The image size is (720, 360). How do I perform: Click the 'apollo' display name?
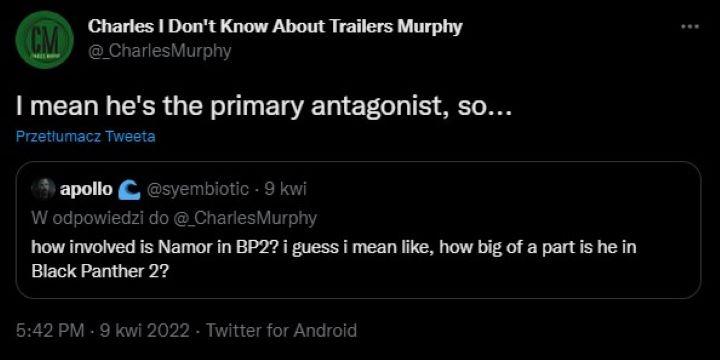pyautogui.click(x=86, y=189)
